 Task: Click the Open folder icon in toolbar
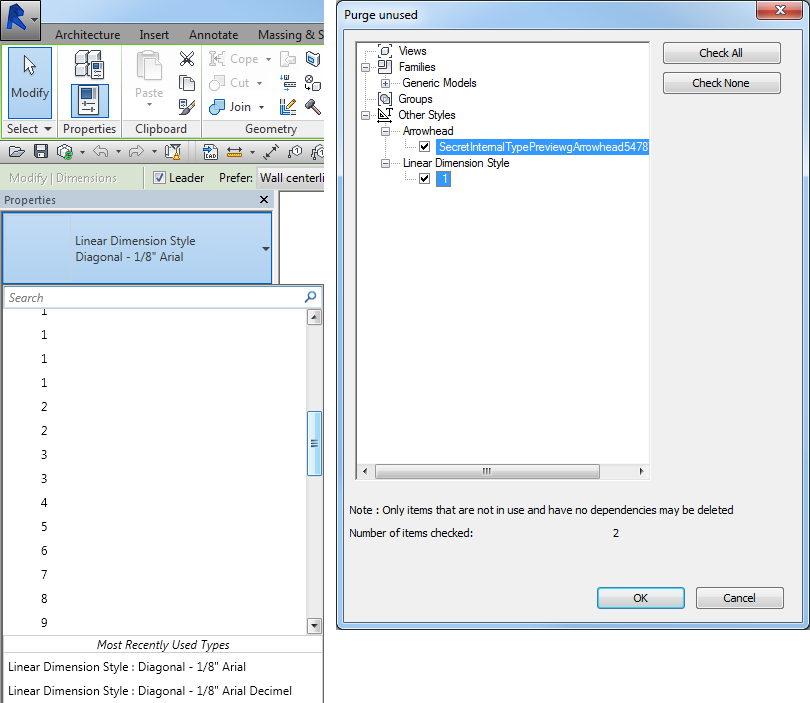(17, 151)
